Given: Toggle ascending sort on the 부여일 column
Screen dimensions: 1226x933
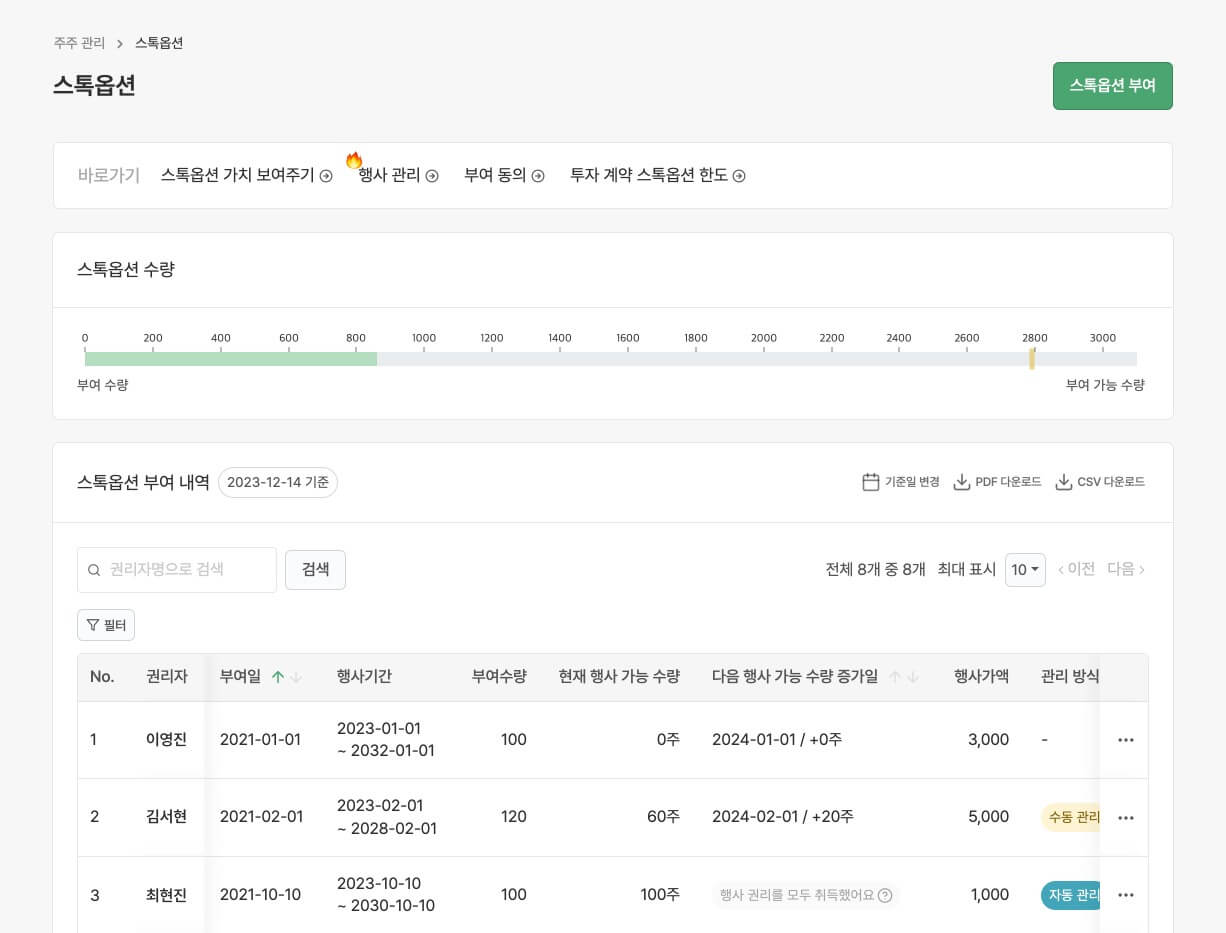Looking at the screenshot, I should click(x=279, y=676).
